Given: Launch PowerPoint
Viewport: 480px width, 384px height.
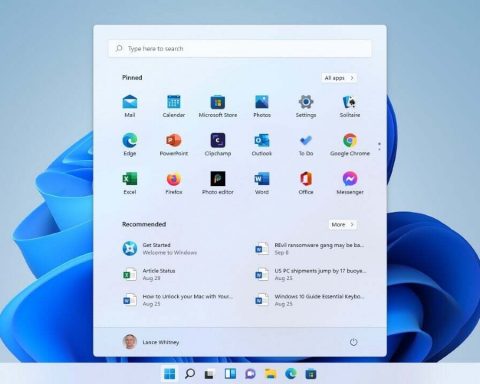Looking at the screenshot, I should coord(174,145).
